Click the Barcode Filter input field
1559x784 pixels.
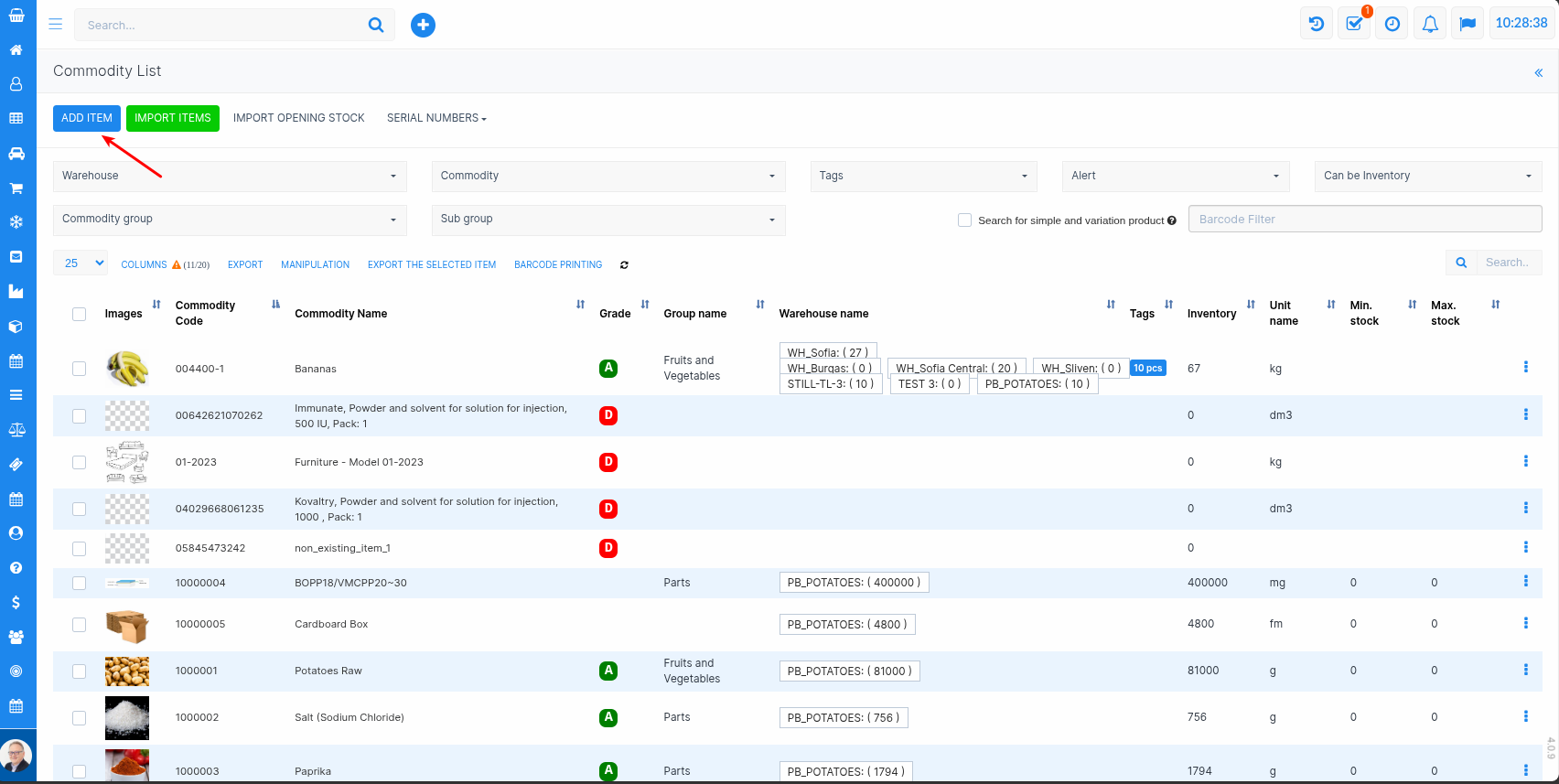click(1364, 220)
